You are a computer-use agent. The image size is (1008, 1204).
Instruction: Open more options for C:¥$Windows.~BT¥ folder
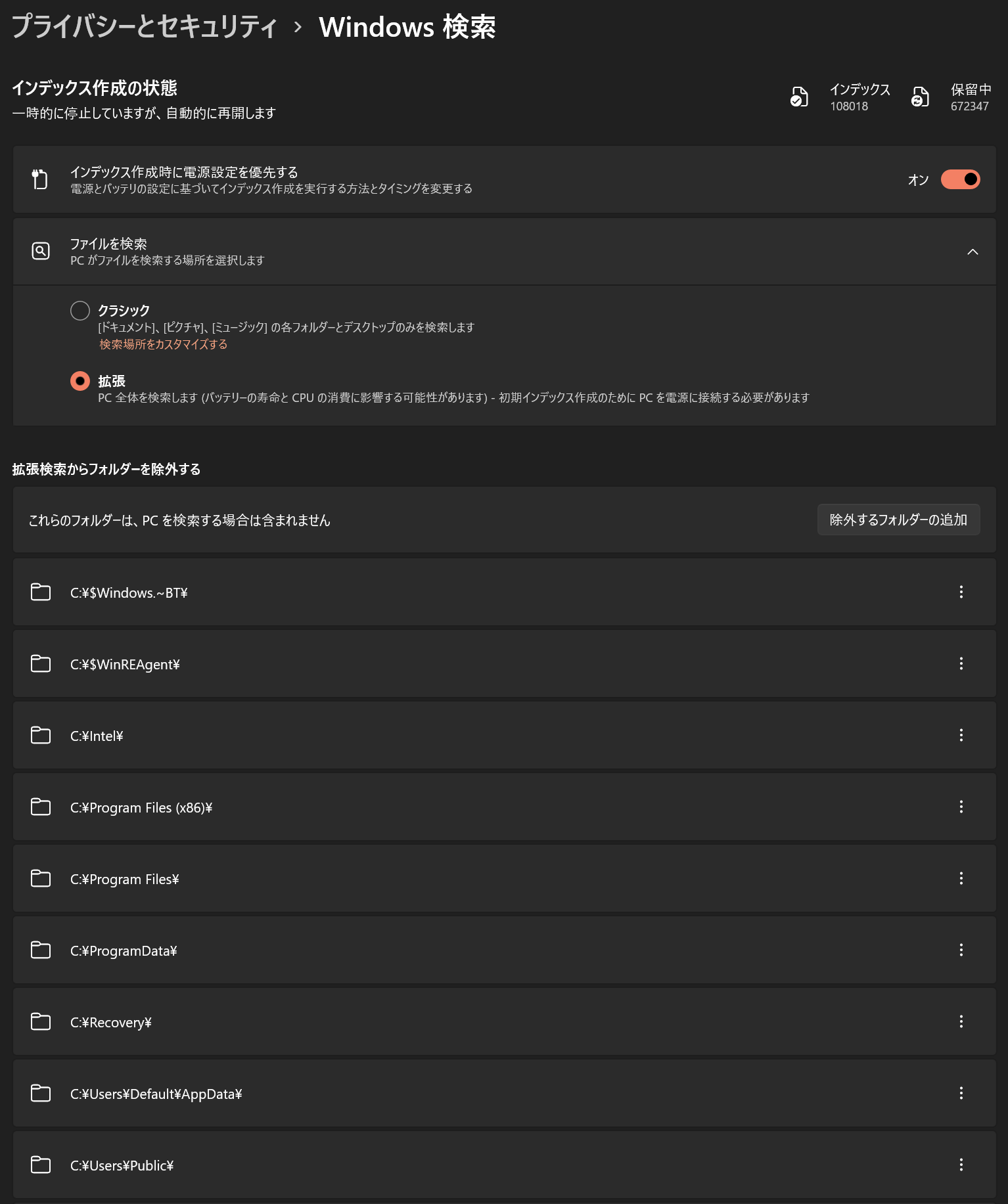961,592
